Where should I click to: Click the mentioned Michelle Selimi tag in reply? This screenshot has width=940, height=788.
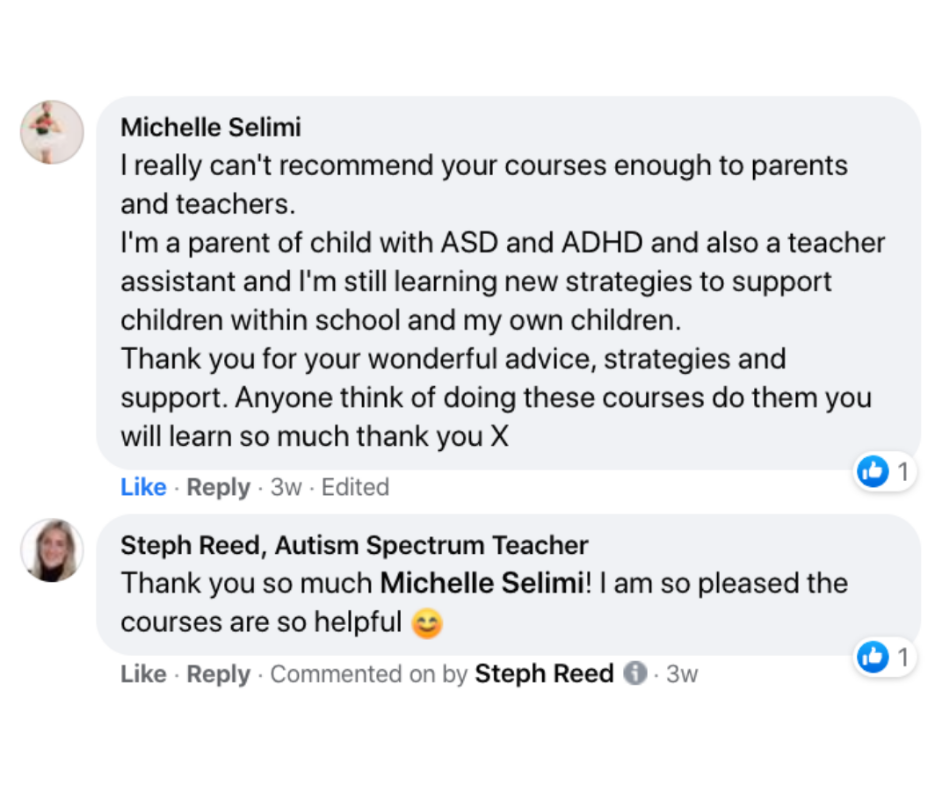tap(482, 583)
